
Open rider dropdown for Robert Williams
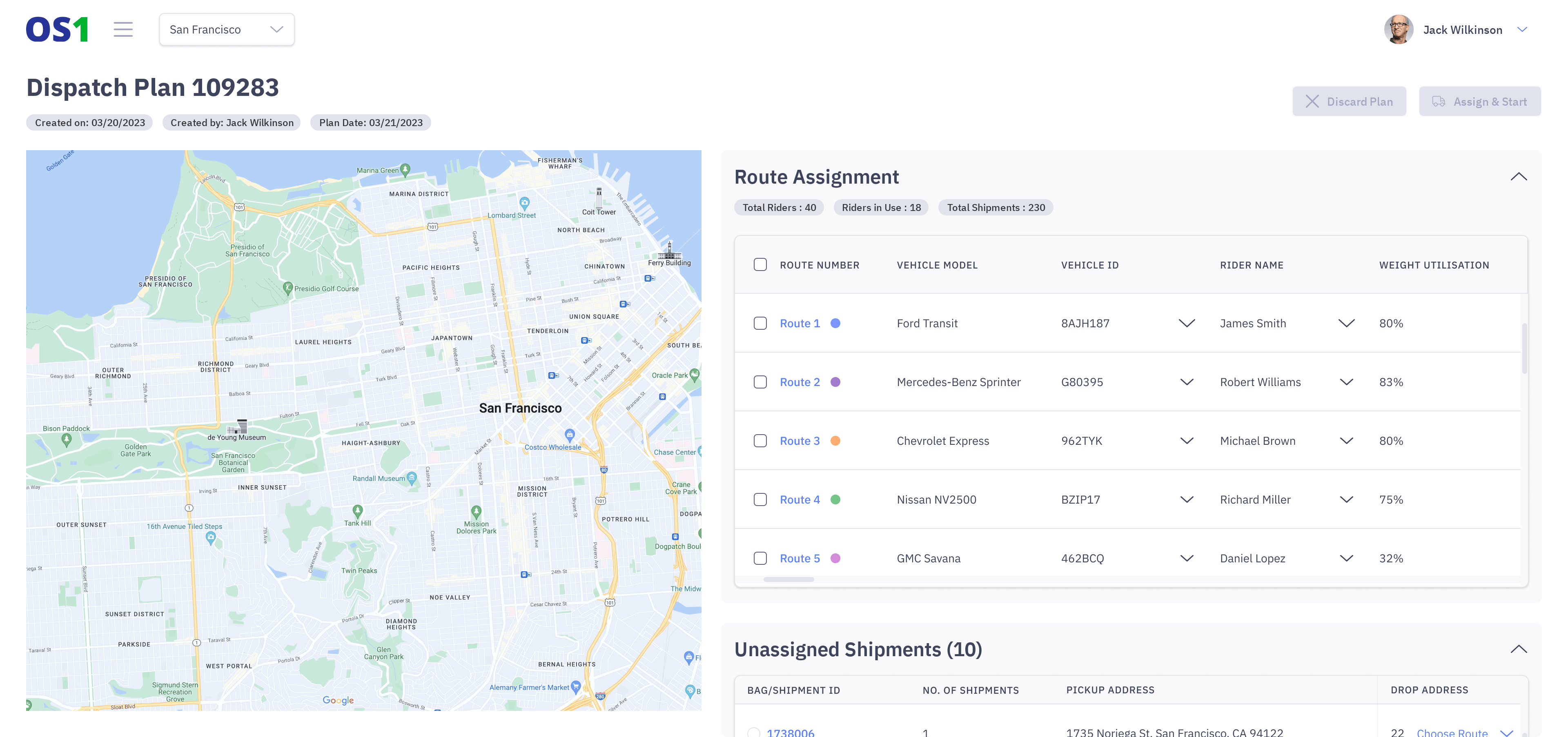(1346, 382)
